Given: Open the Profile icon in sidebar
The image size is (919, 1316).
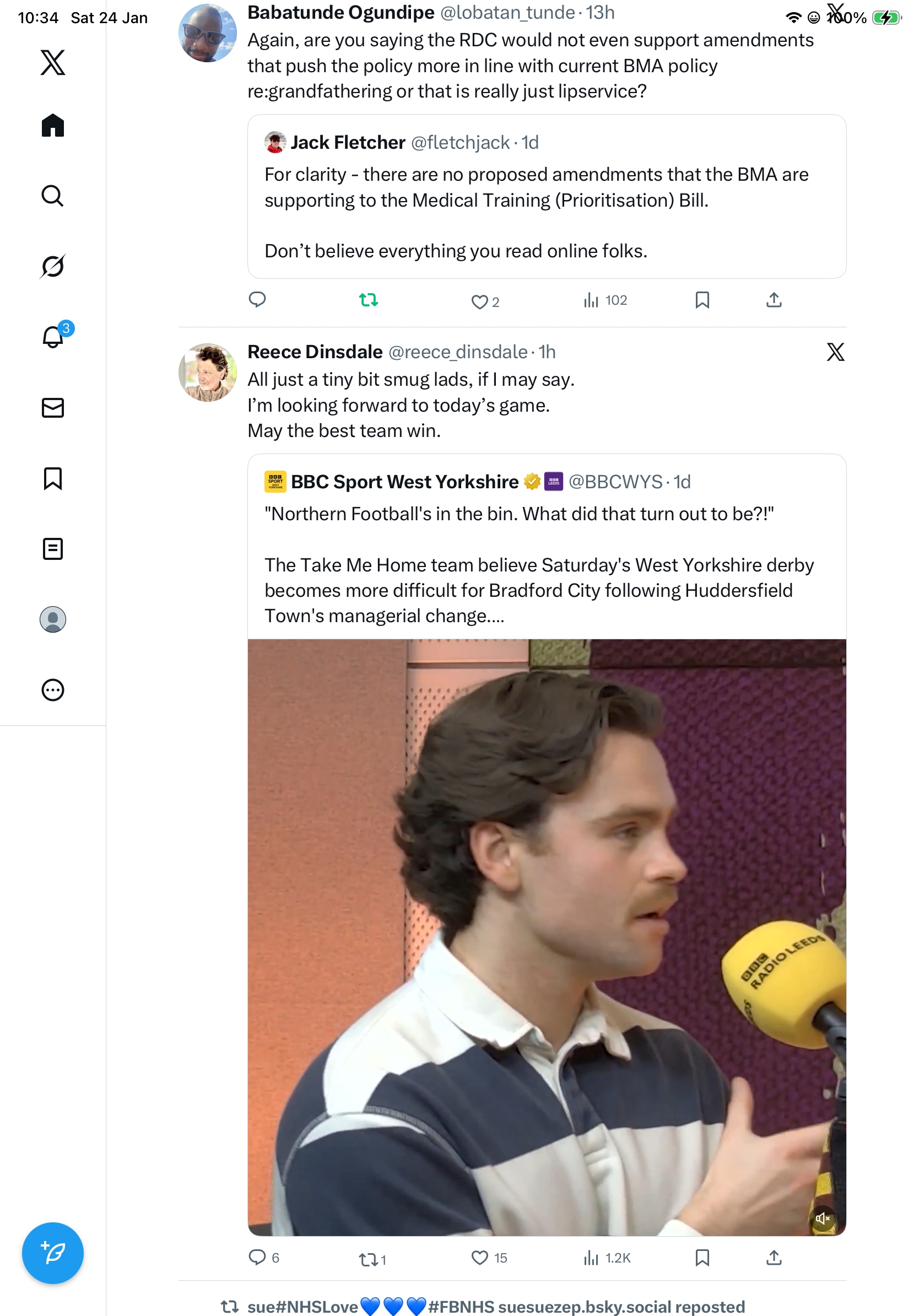Looking at the screenshot, I should (x=53, y=619).
